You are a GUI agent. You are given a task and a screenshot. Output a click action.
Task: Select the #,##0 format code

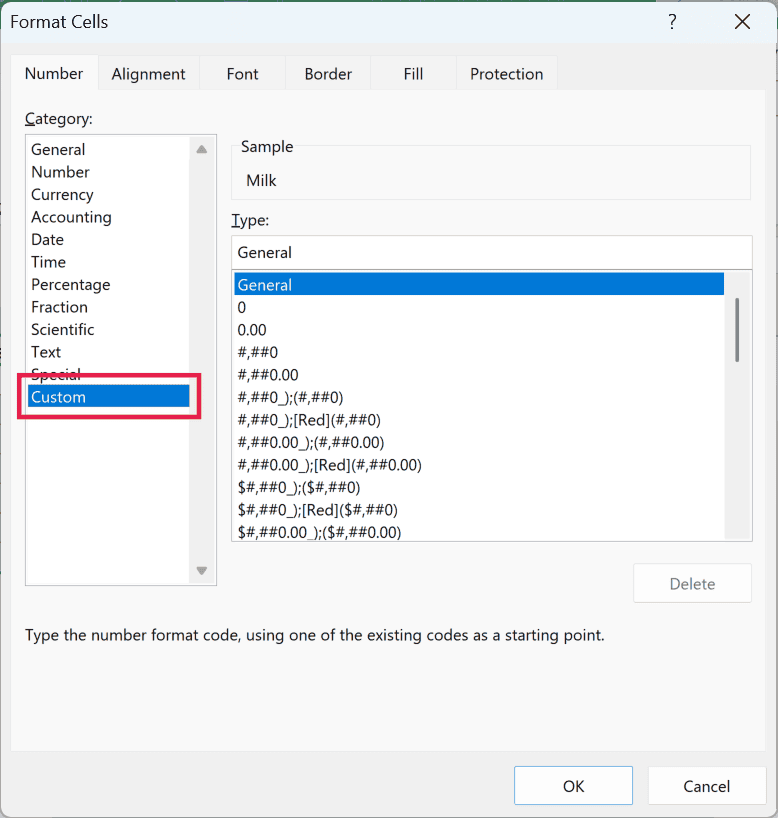click(479, 352)
